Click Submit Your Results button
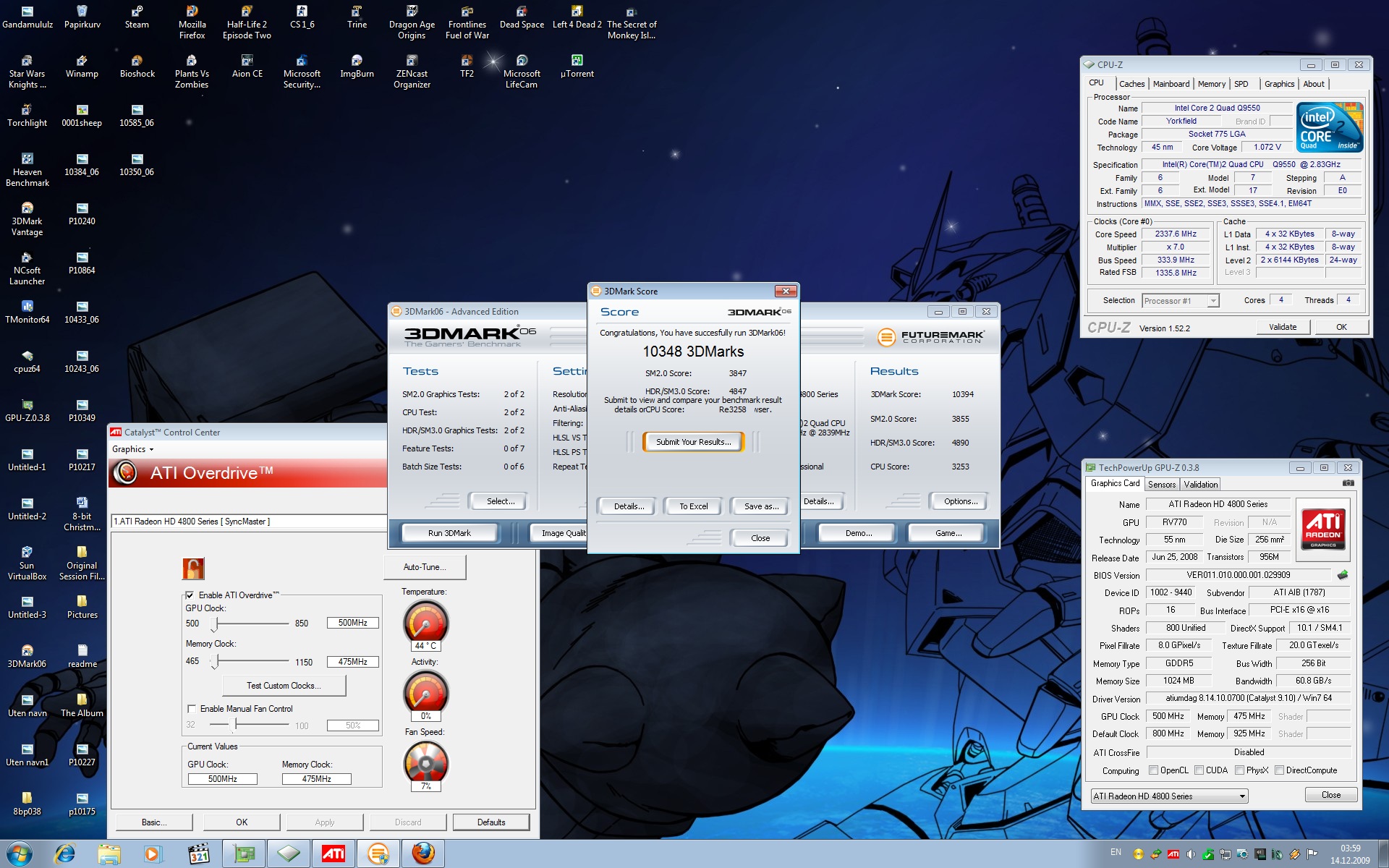 tap(693, 442)
